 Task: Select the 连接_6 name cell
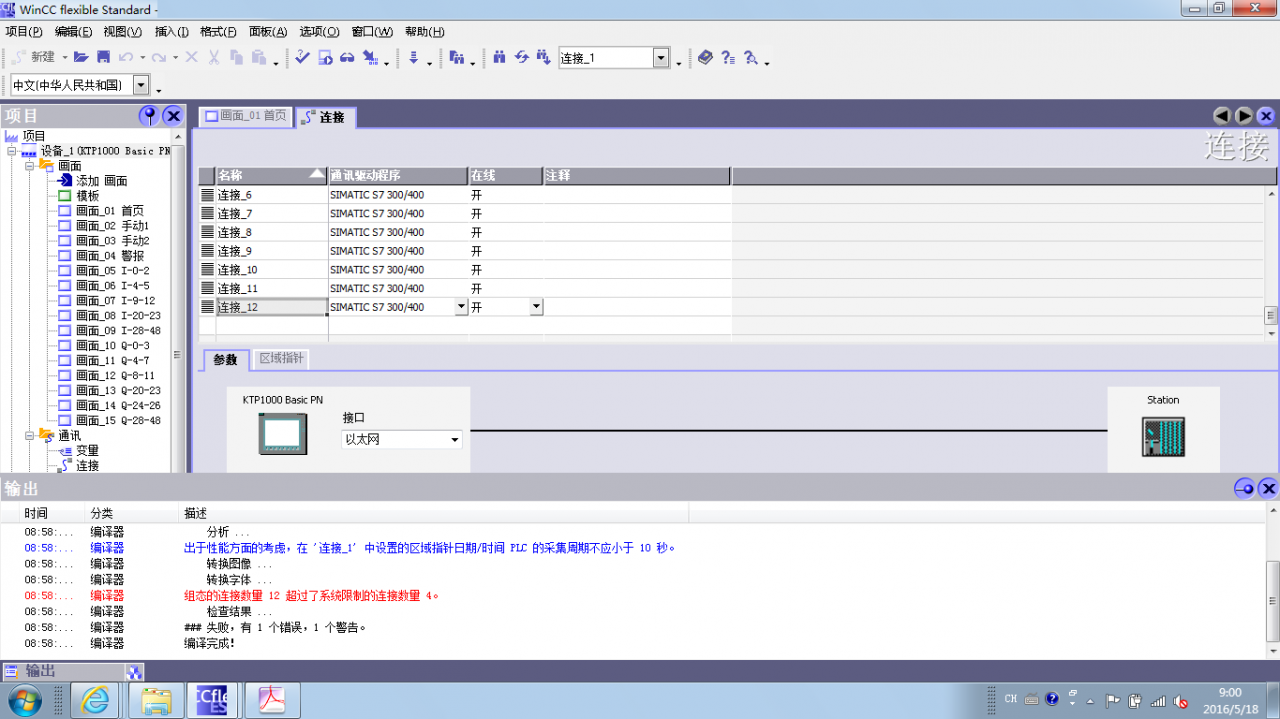(x=271, y=195)
